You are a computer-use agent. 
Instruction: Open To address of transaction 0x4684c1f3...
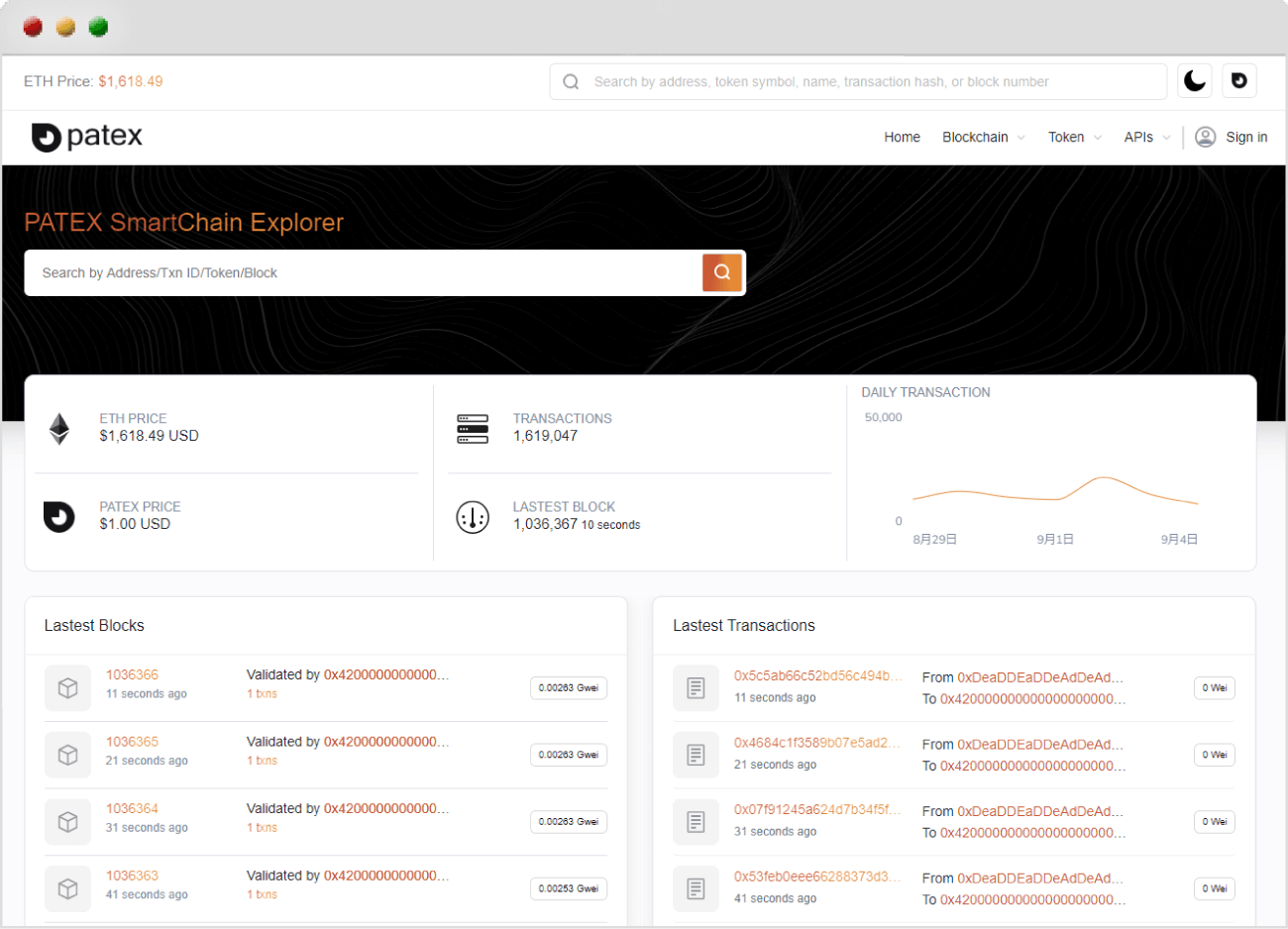click(1032, 767)
